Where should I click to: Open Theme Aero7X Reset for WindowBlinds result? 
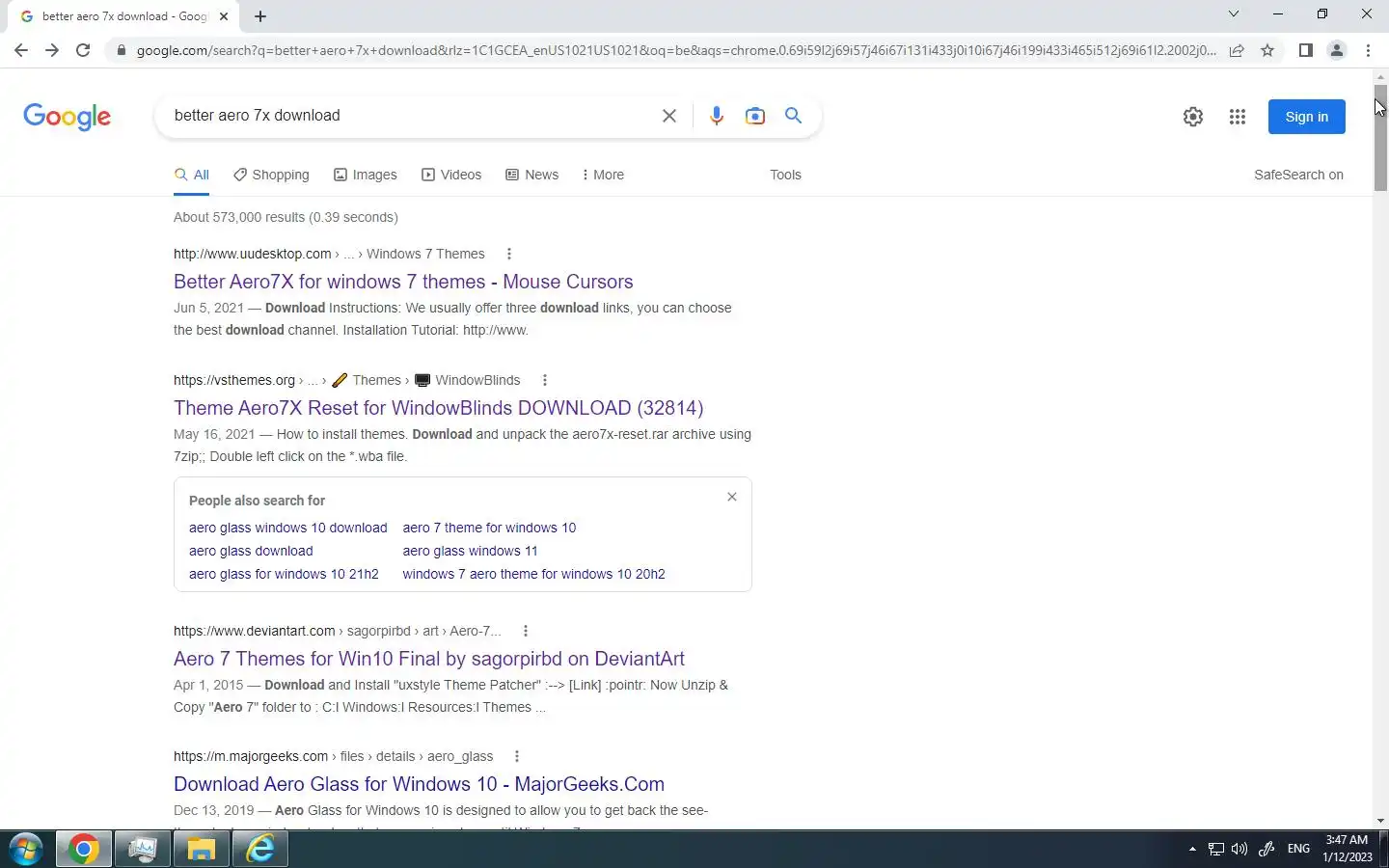(438, 408)
